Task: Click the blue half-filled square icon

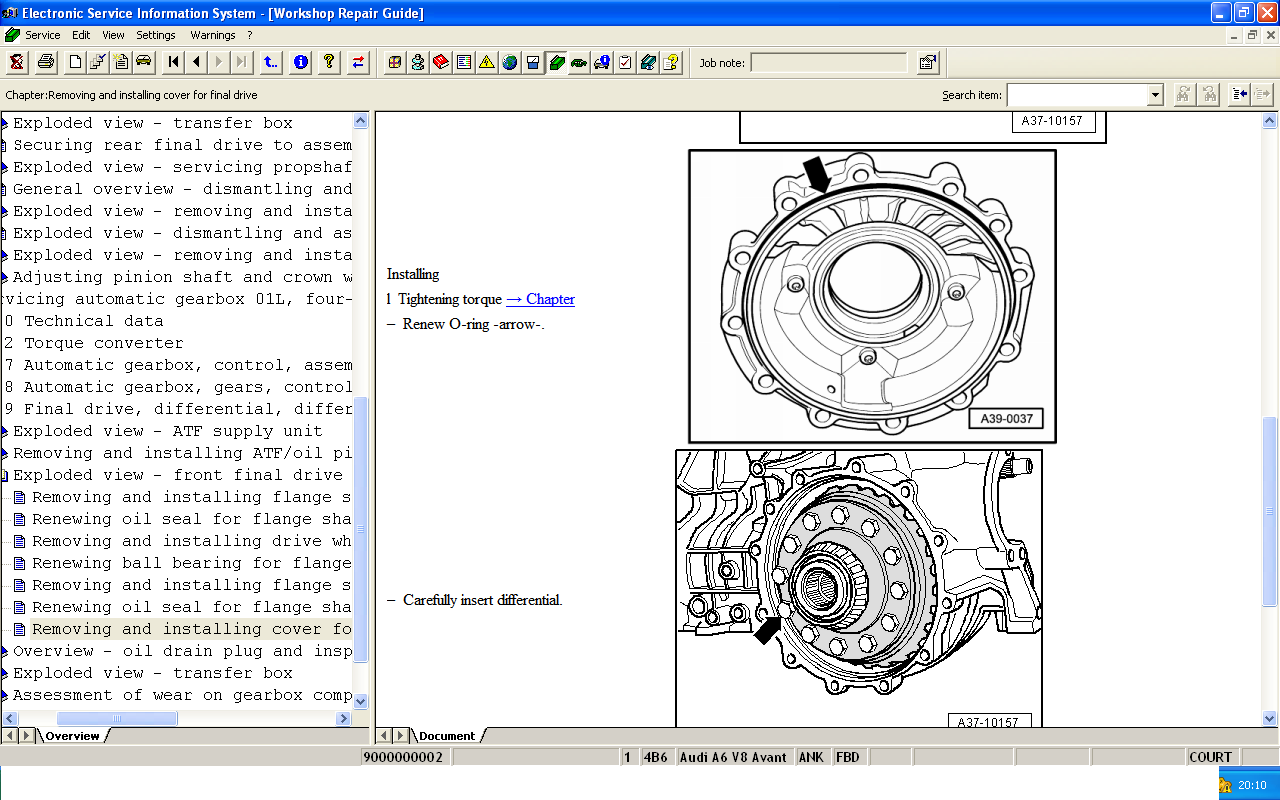Action: click(x=533, y=63)
